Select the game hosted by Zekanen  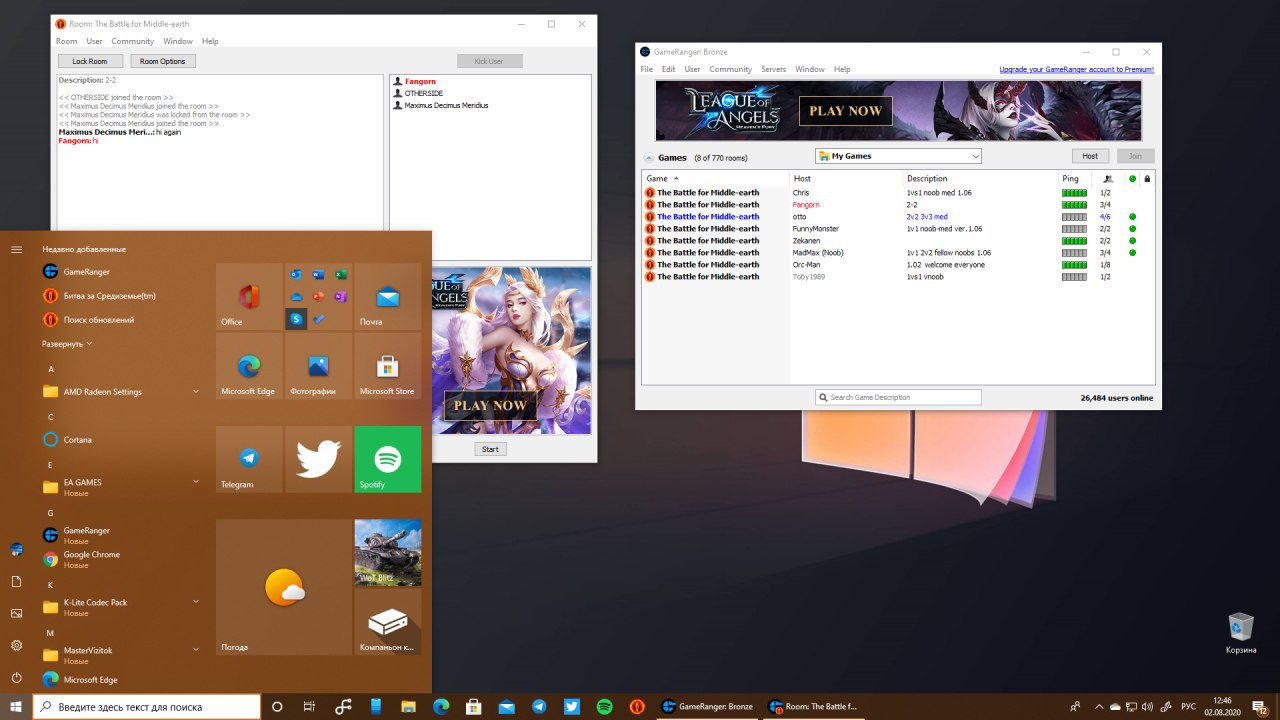[x=897, y=240]
